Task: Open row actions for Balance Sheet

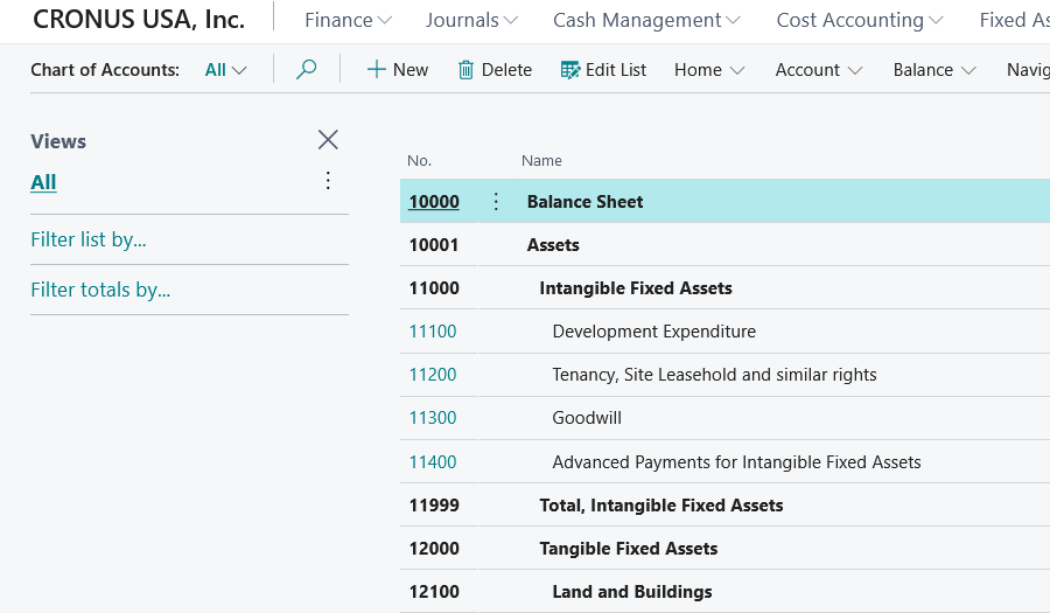Action: pos(496,202)
